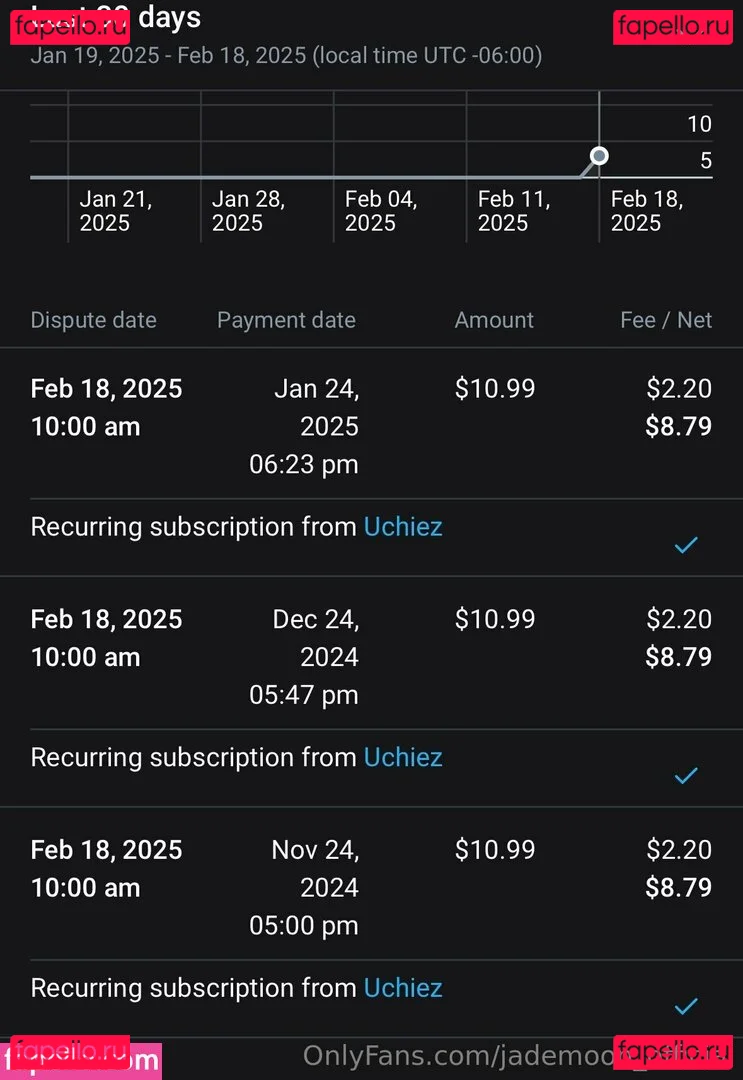The height and width of the screenshot is (1080, 743).
Task: Select the chart data point circle marker
Action: coord(599,156)
